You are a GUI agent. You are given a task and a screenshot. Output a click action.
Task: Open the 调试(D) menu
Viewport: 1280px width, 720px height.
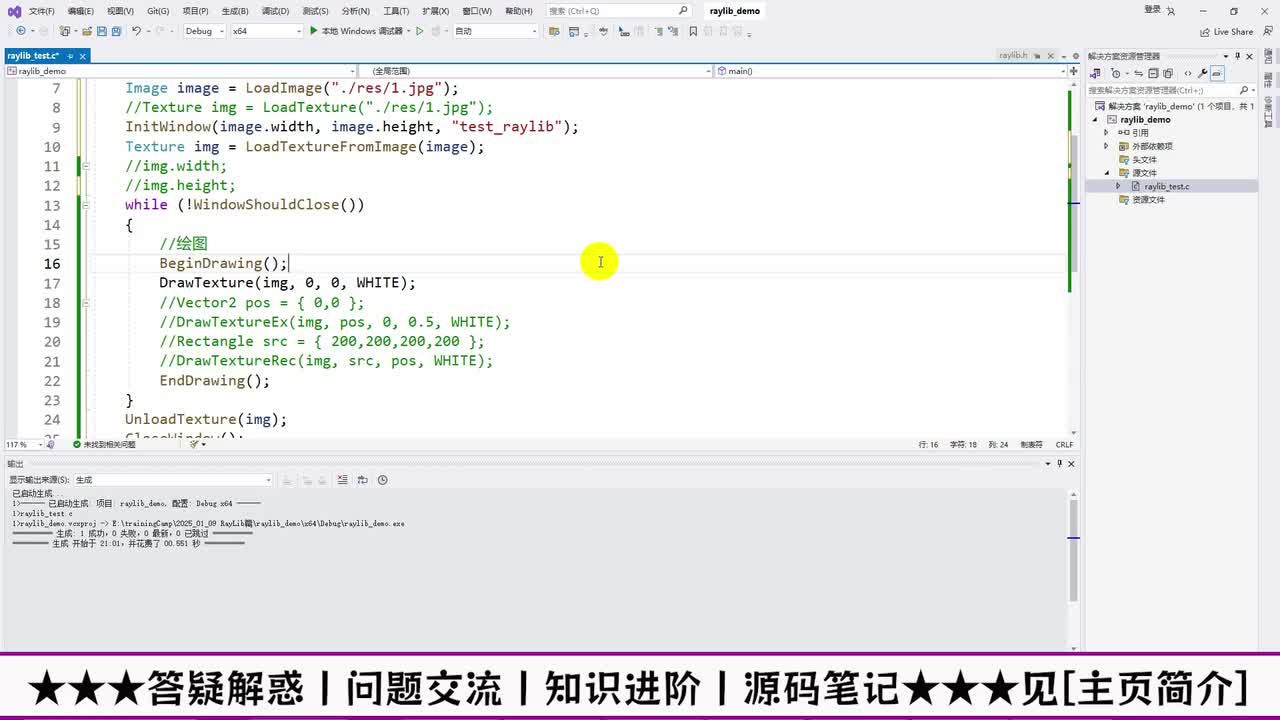click(275, 11)
